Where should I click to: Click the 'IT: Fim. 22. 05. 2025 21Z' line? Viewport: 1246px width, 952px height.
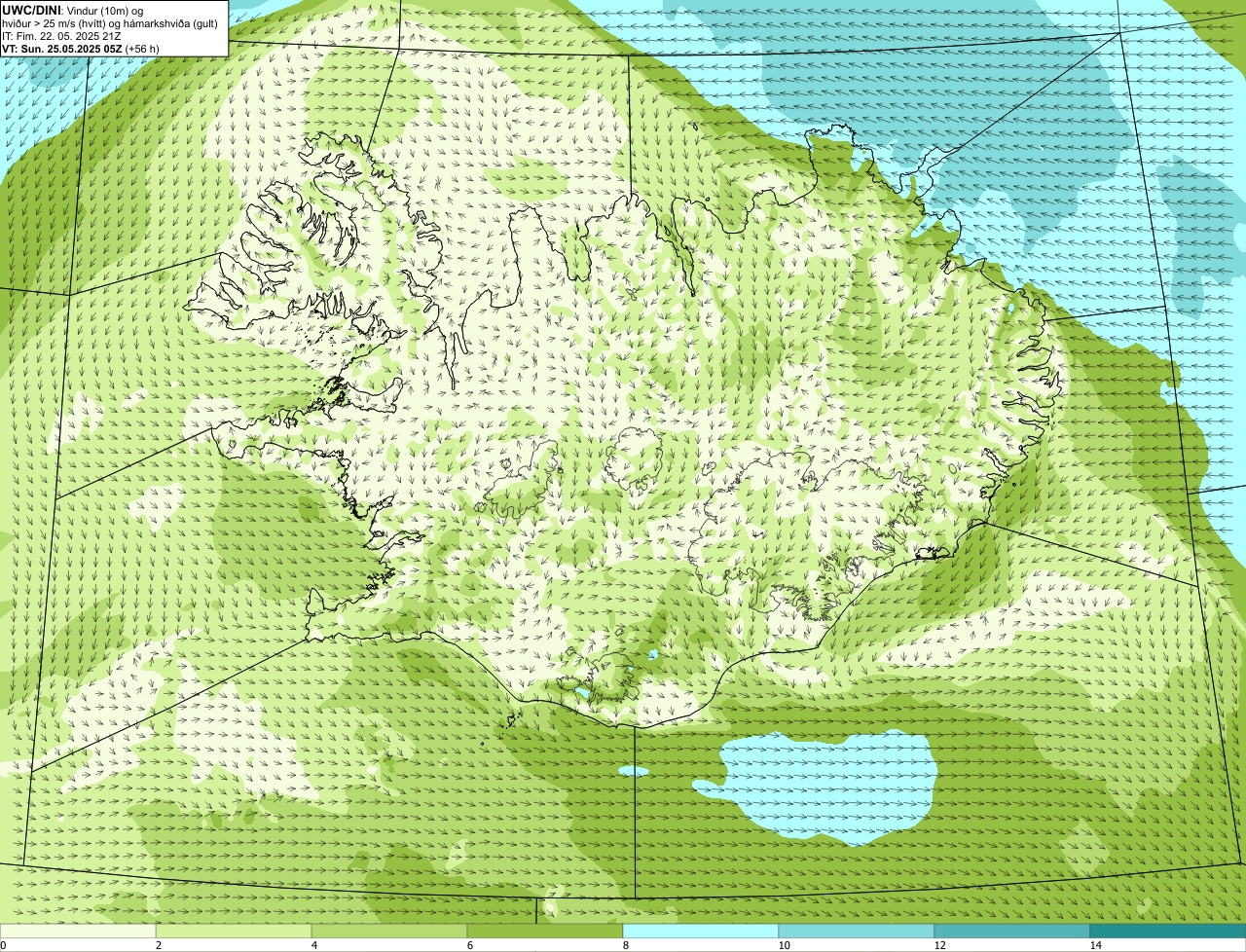(61, 36)
